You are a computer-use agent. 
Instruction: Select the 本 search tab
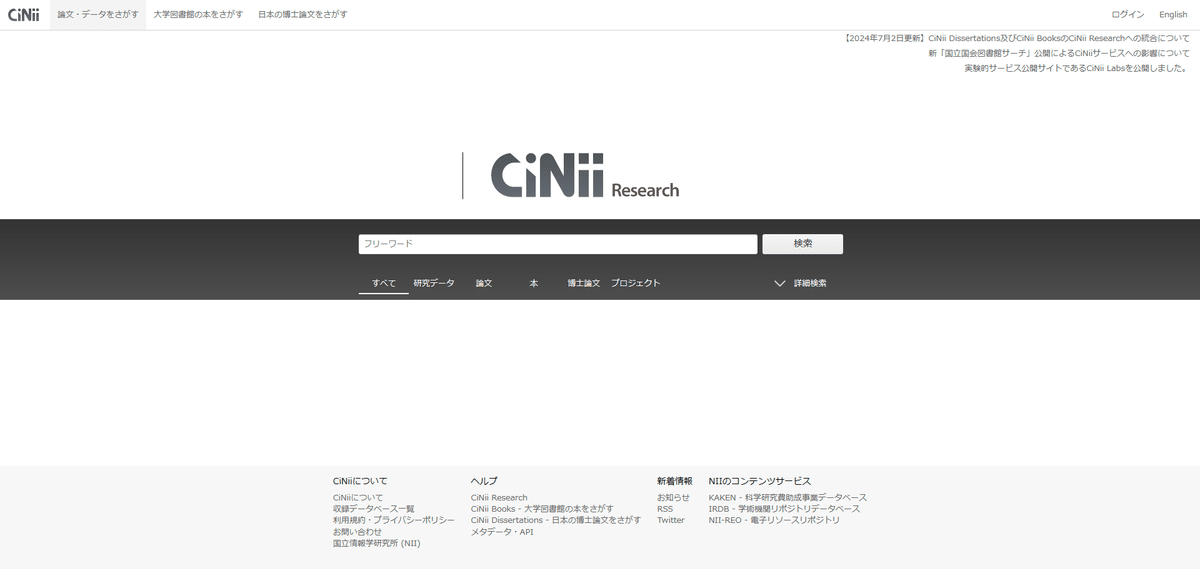(534, 283)
